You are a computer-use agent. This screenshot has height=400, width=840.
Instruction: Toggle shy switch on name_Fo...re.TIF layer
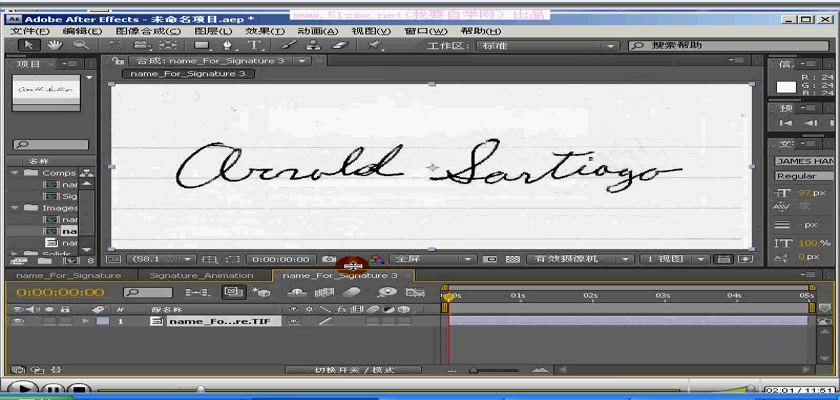pos(294,321)
